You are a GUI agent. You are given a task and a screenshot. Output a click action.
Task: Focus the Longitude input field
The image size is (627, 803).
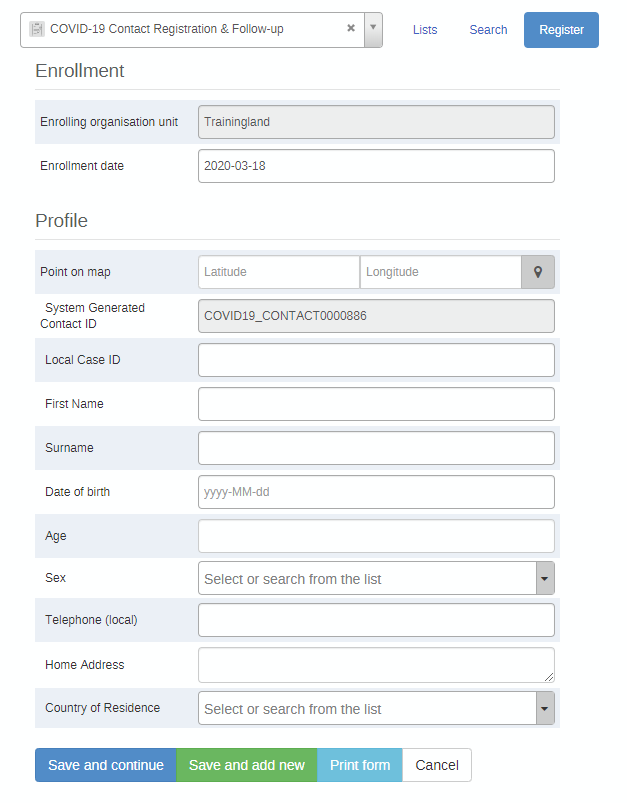441,272
